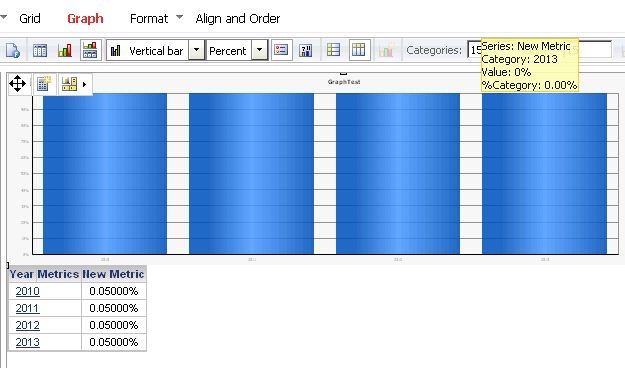The width and height of the screenshot is (625, 368).
Task: Click the calculator grid icon above graph
Action: point(43,84)
